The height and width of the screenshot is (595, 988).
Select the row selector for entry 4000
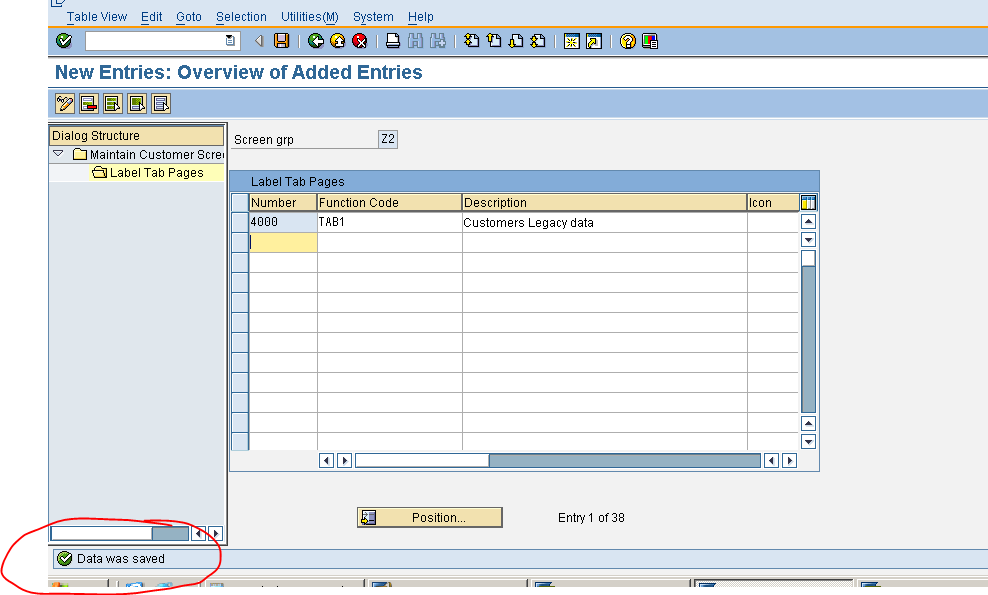pos(239,219)
